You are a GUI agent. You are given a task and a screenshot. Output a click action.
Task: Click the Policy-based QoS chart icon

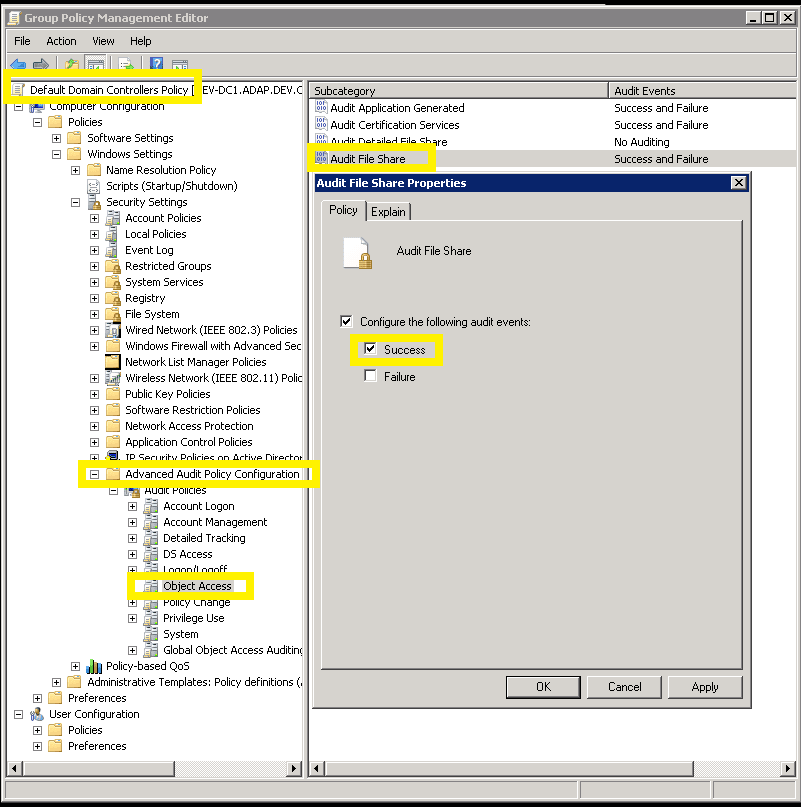coord(94,666)
